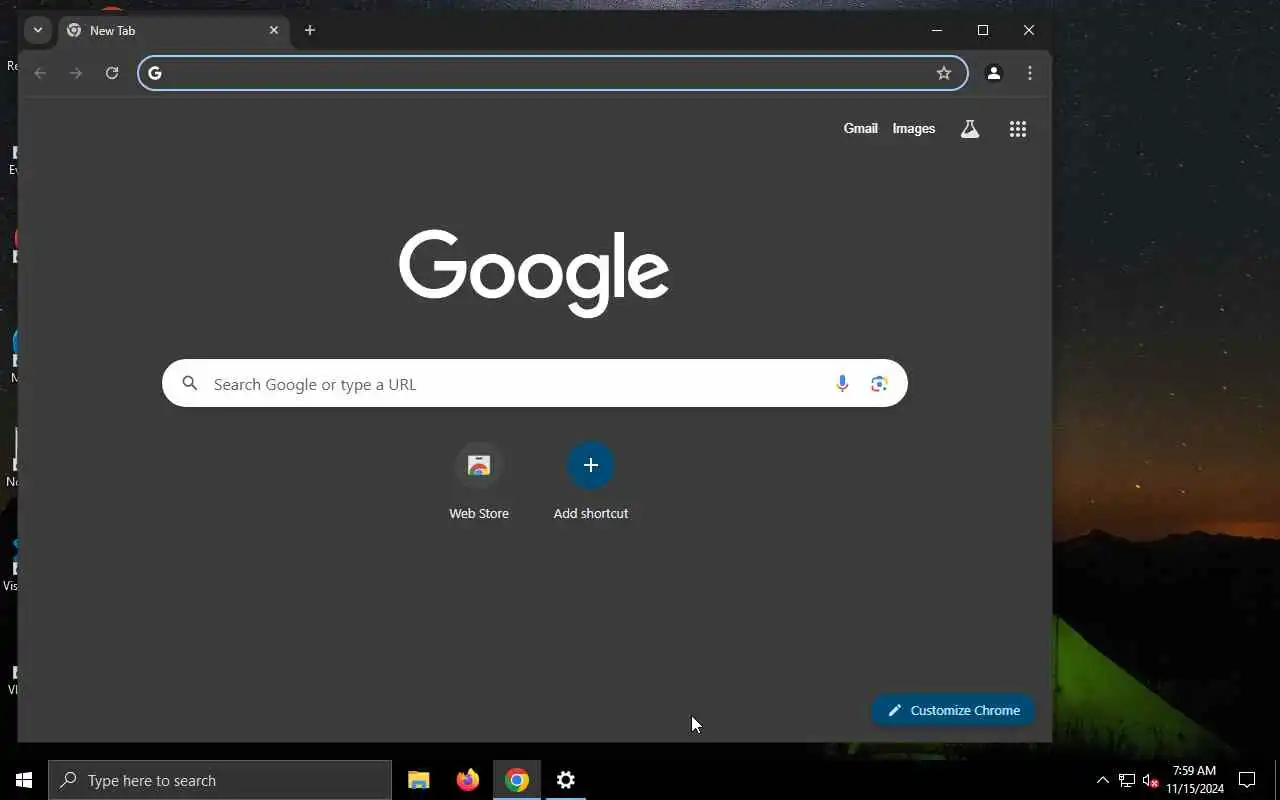Image resolution: width=1280 pixels, height=800 pixels.
Task: Open the notification center icon
Action: tap(1247, 780)
